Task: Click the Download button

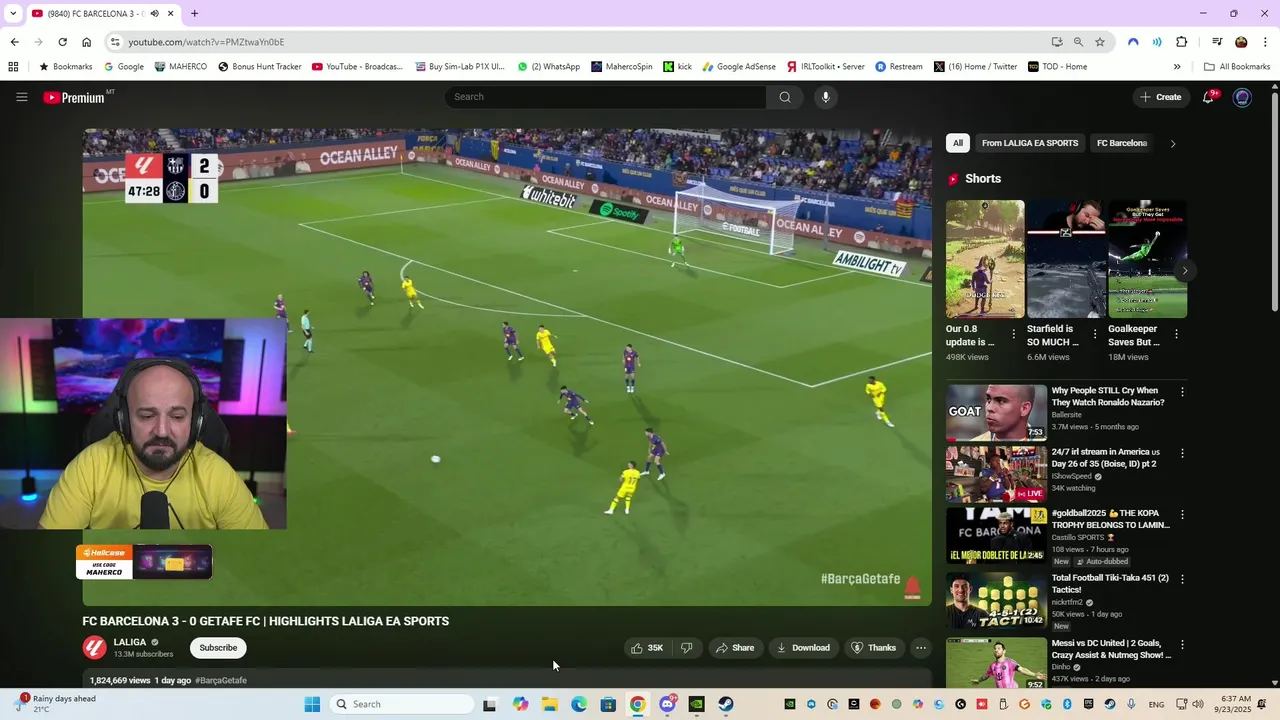Action: [803, 648]
